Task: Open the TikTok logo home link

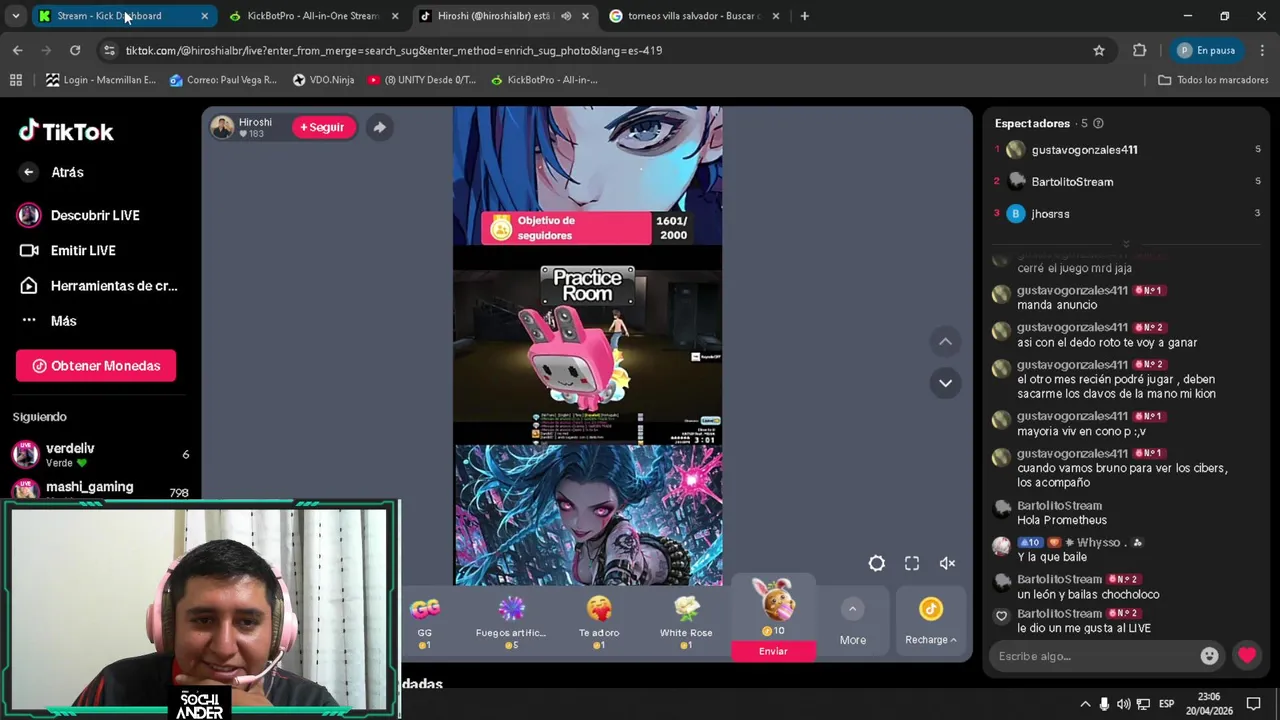Action: [x=66, y=131]
